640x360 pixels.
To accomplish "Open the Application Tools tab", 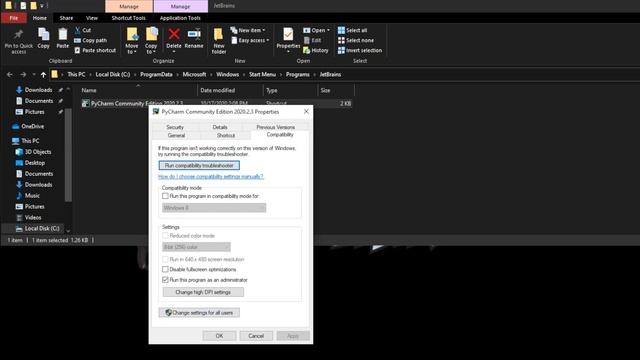I will point(180,18).
